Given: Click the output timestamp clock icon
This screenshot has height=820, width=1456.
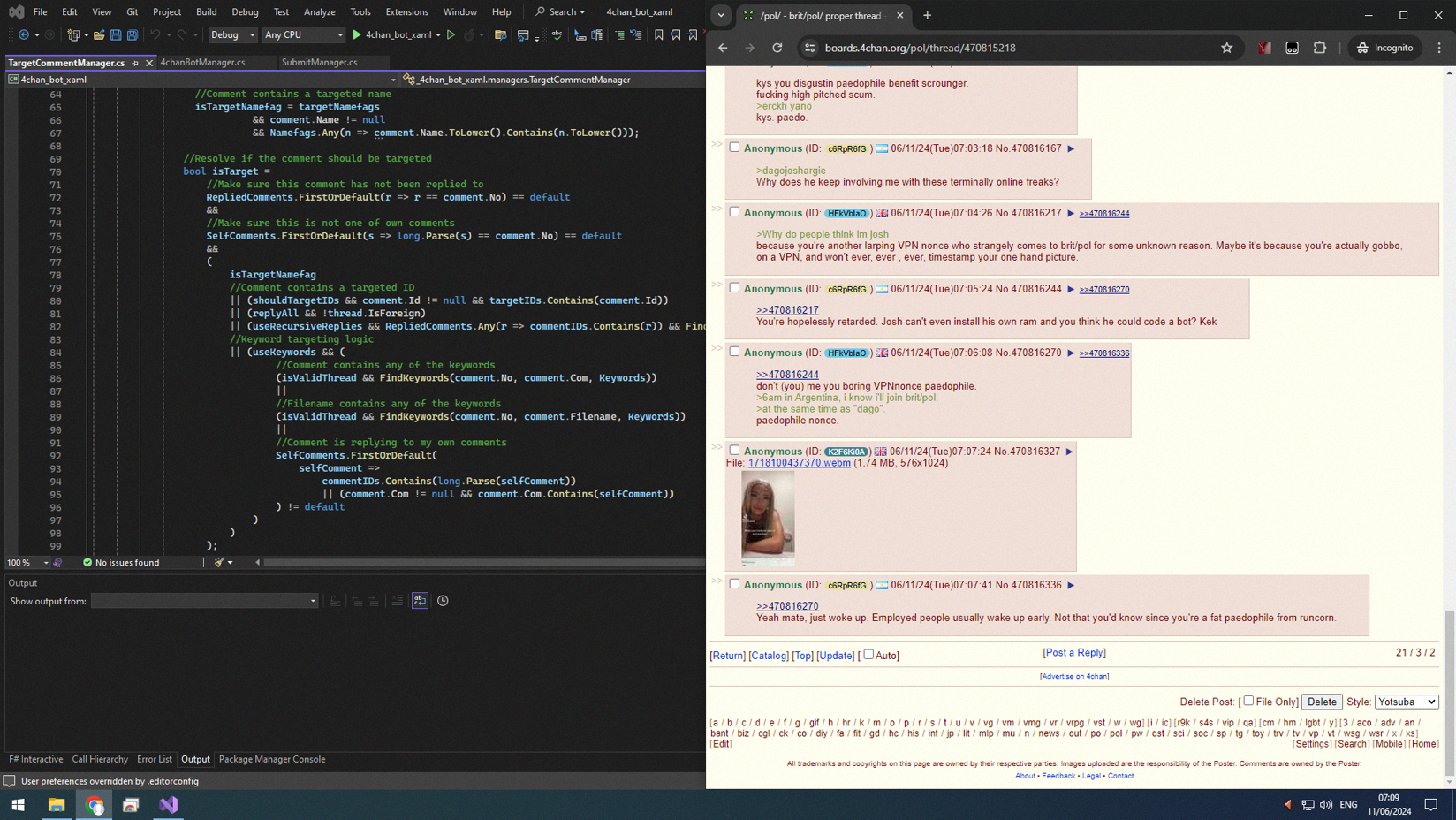Looking at the screenshot, I should pyautogui.click(x=443, y=601).
